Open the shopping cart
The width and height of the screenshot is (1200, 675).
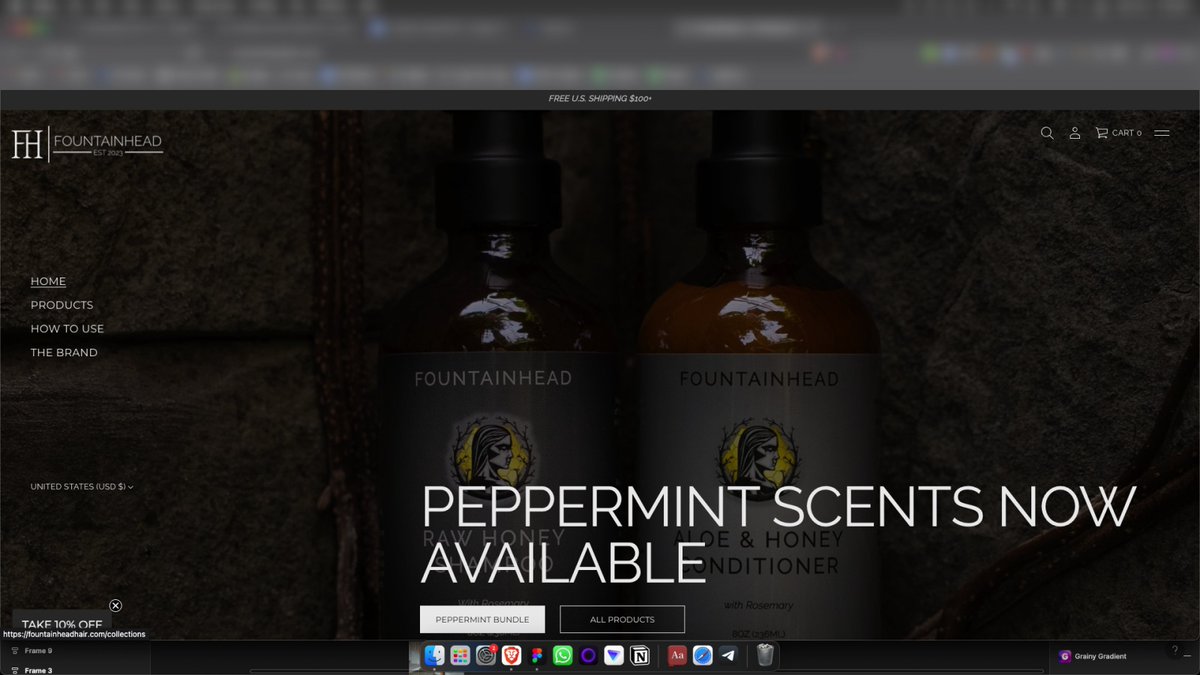[1118, 133]
